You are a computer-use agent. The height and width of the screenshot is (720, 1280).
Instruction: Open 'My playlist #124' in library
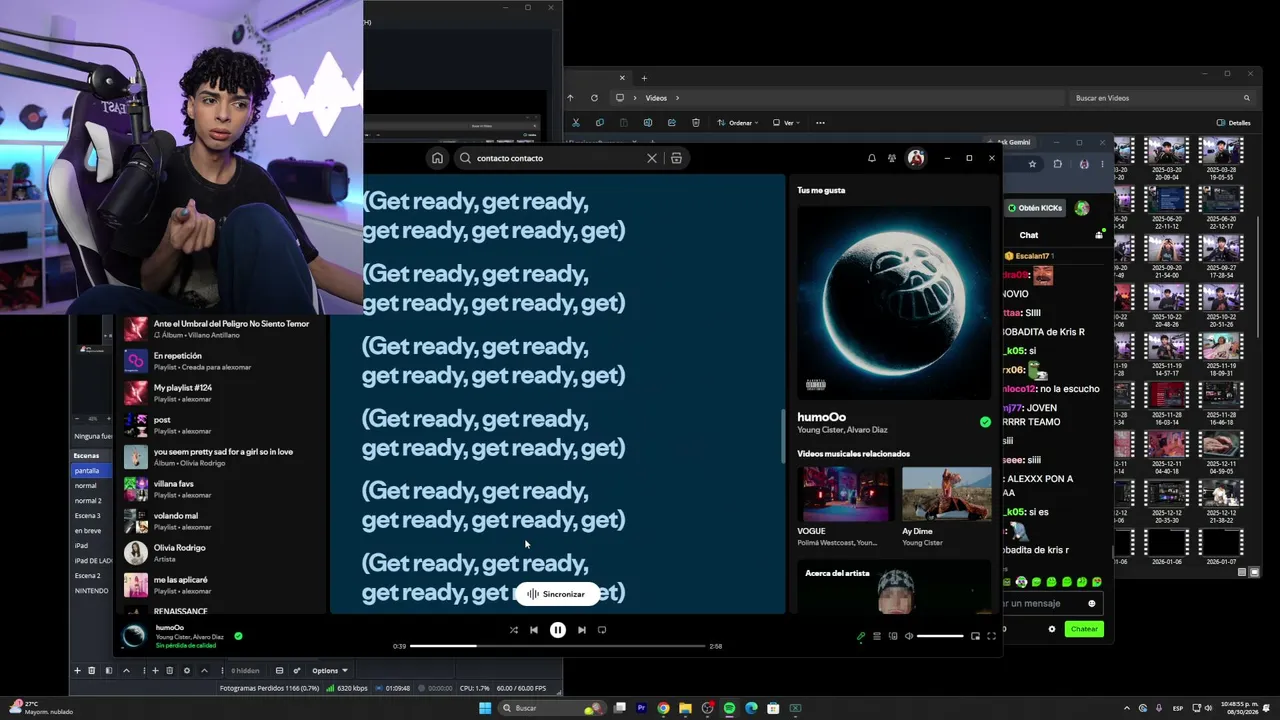click(x=224, y=392)
